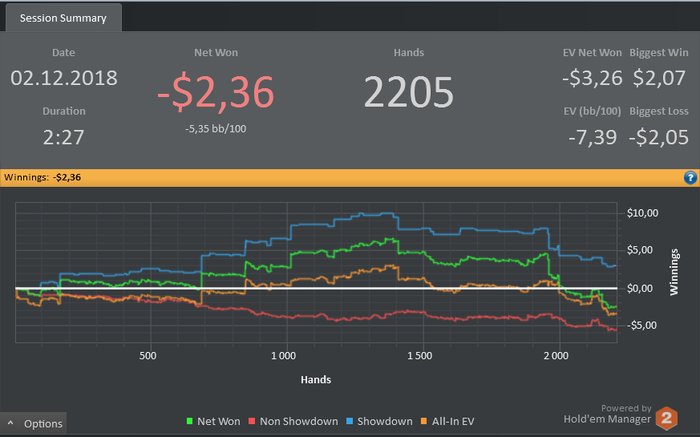Image resolution: width=700 pixels, height=437 pixels.
Task: Toggle the blue Showdown legend swatch
Action: (x=350, y=421)
